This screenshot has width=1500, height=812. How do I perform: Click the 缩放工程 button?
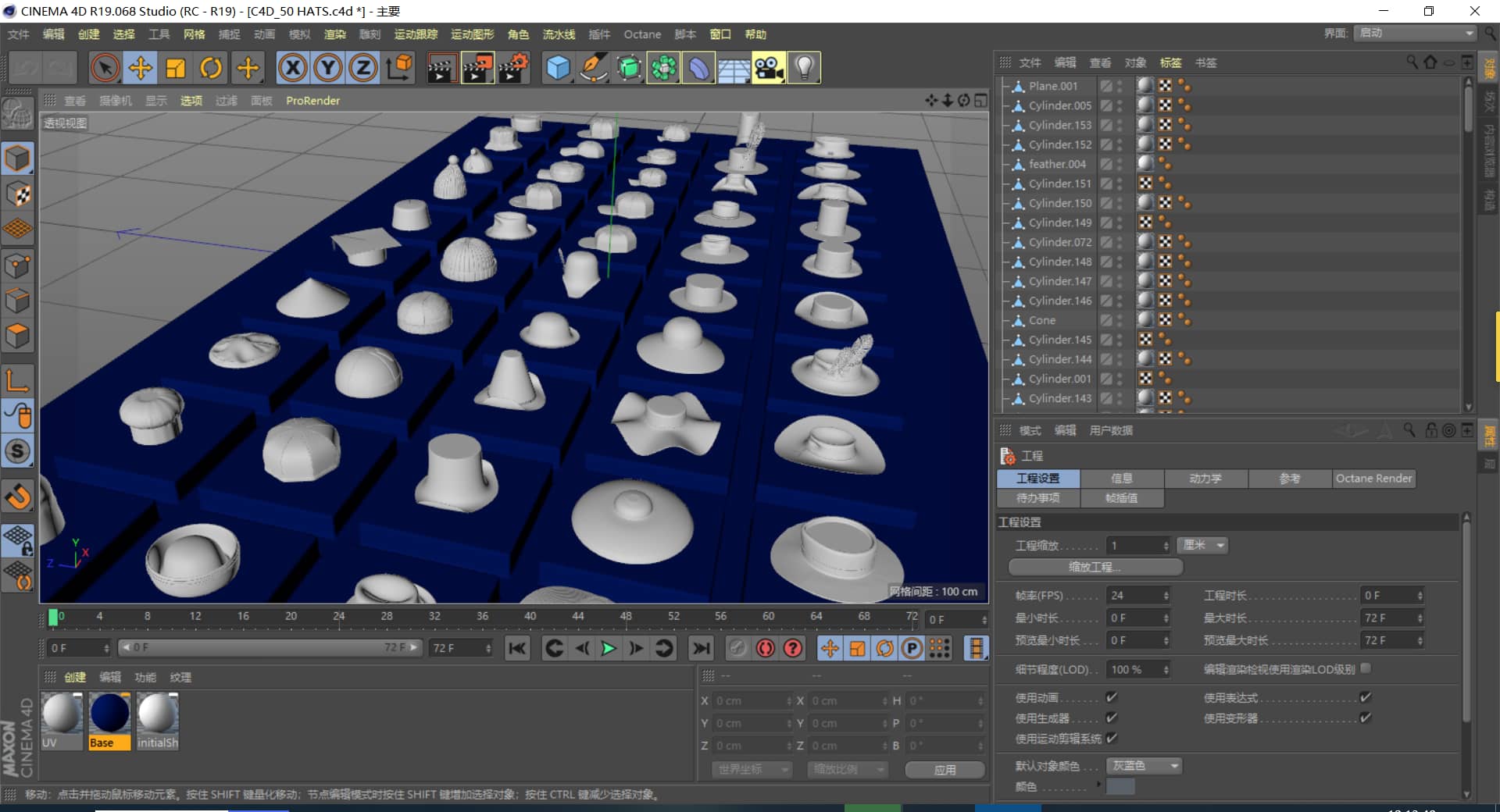tap(1095, 567)
